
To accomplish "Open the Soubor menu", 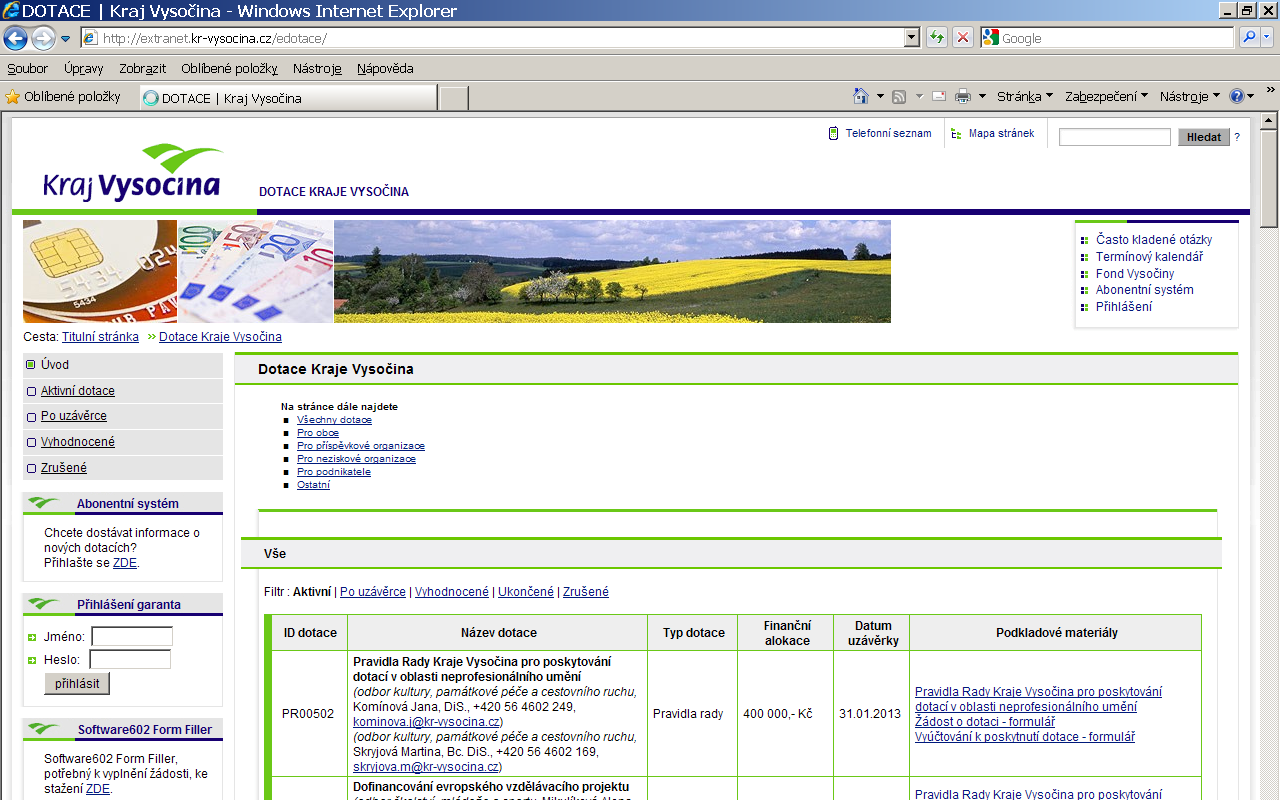I will 28,69.
